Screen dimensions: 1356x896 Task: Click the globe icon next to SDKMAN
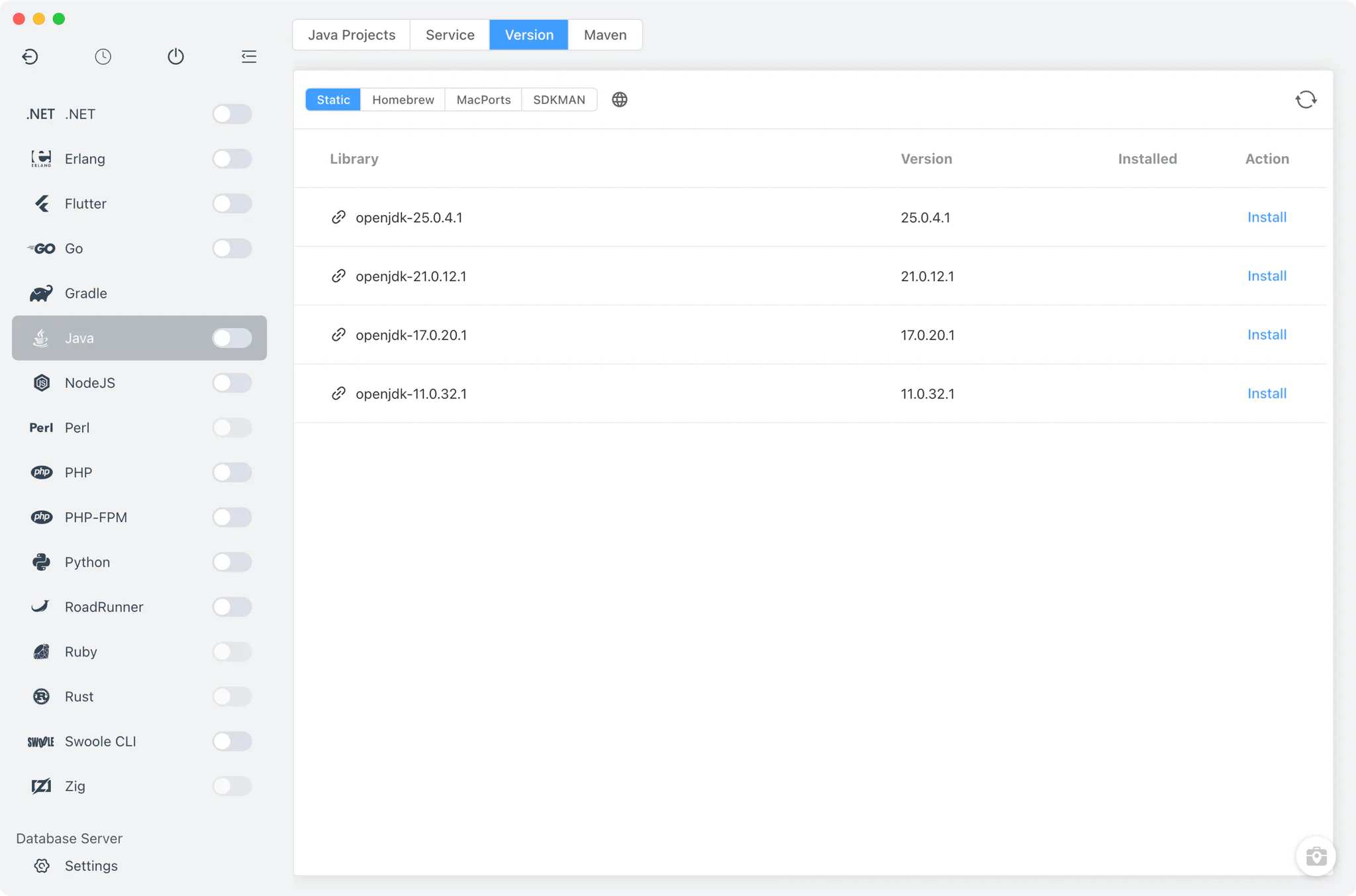[x=620, y=99]
